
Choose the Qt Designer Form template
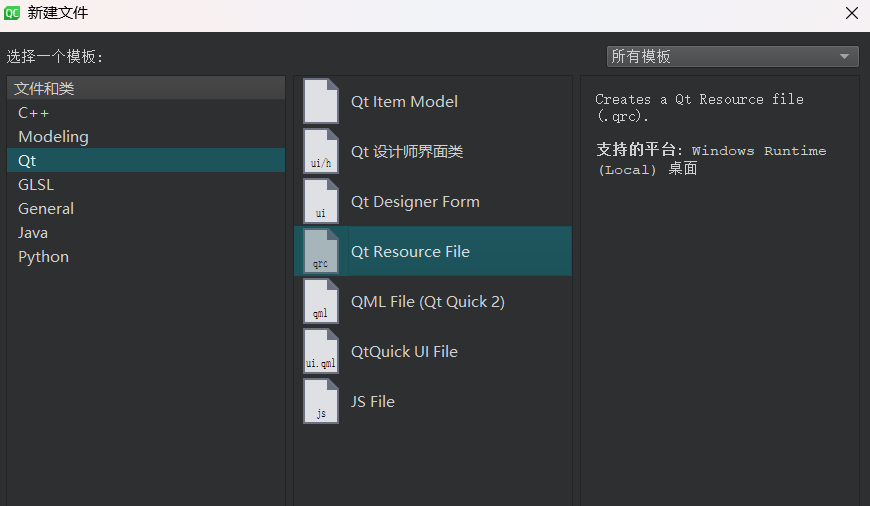[x=433, y=201]
